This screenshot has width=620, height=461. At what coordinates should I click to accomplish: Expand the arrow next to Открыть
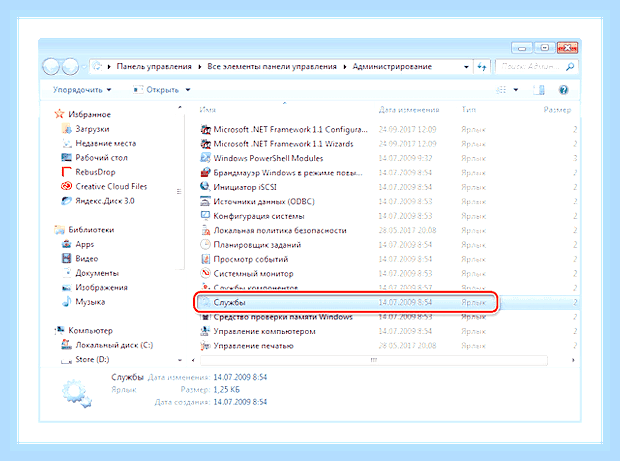pyautogui.click(x=188, y=90)
